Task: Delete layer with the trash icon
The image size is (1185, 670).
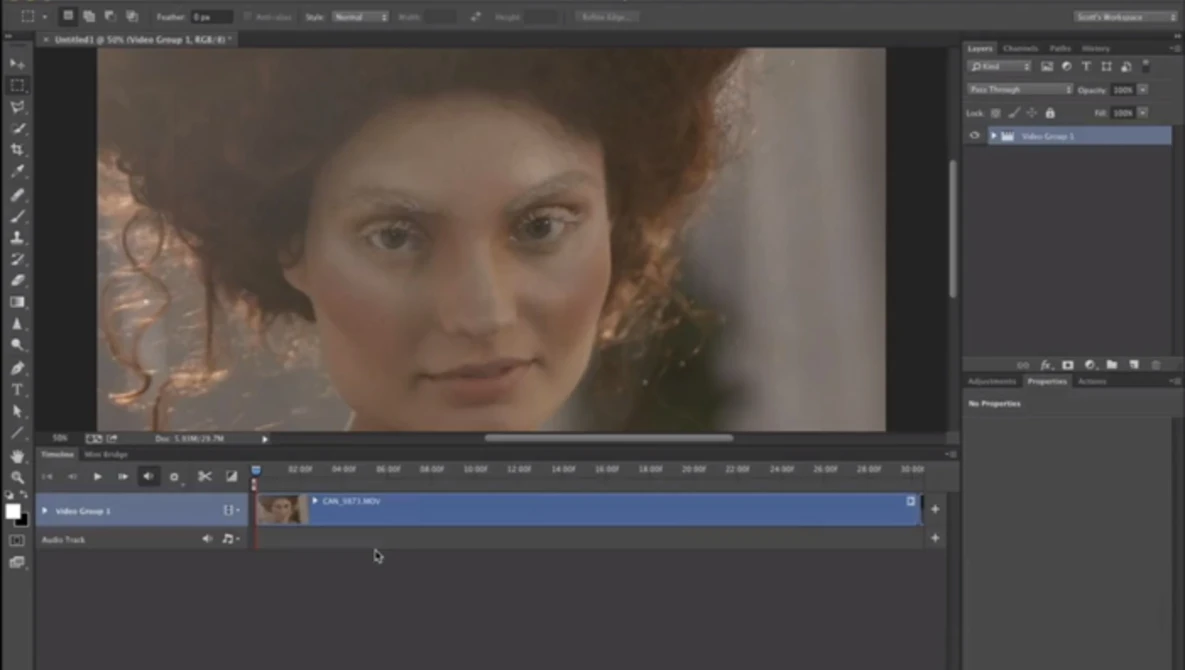Action: (x=1156, y=365)
